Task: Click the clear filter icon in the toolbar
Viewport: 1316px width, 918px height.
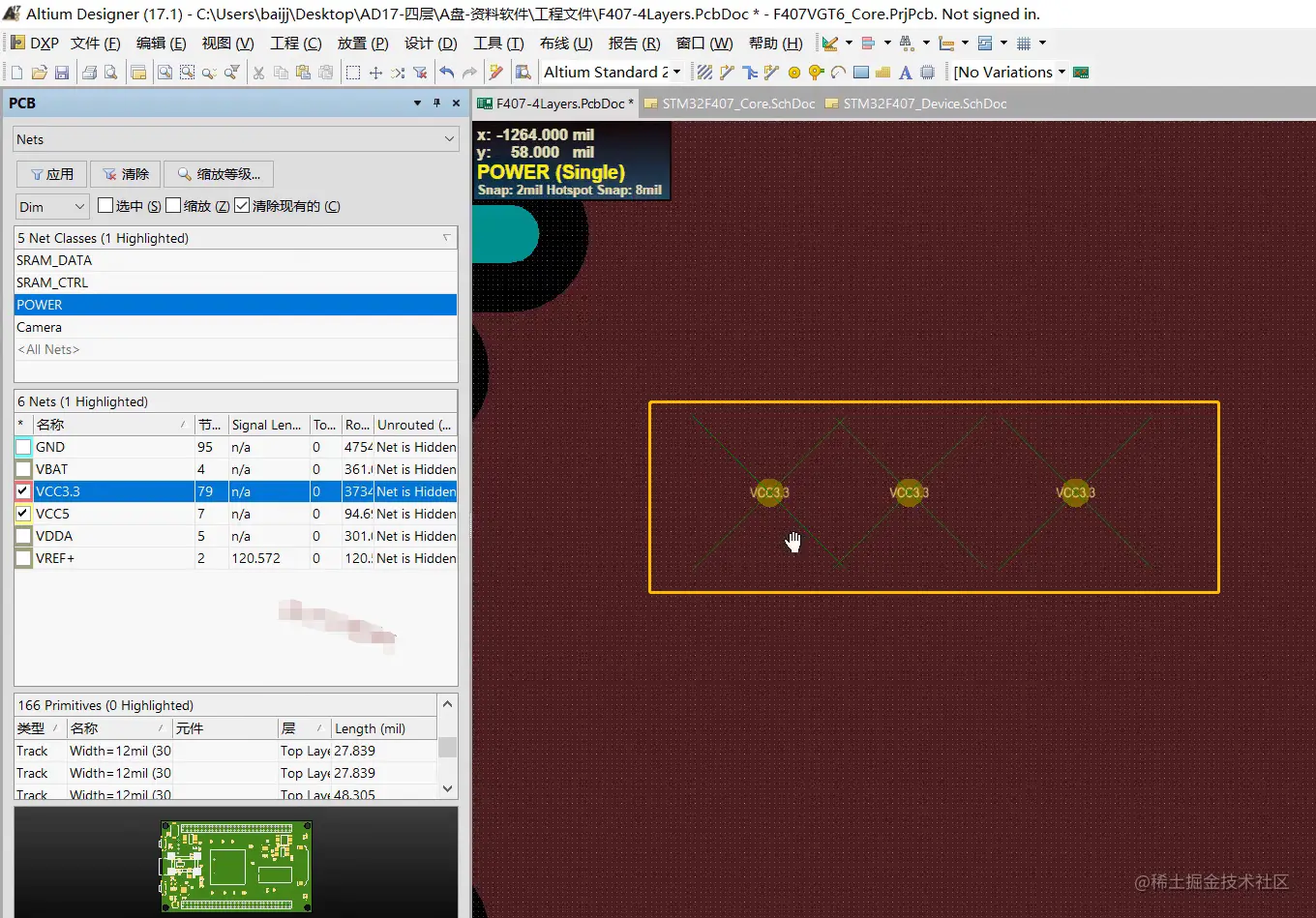Action: (420, 73)
